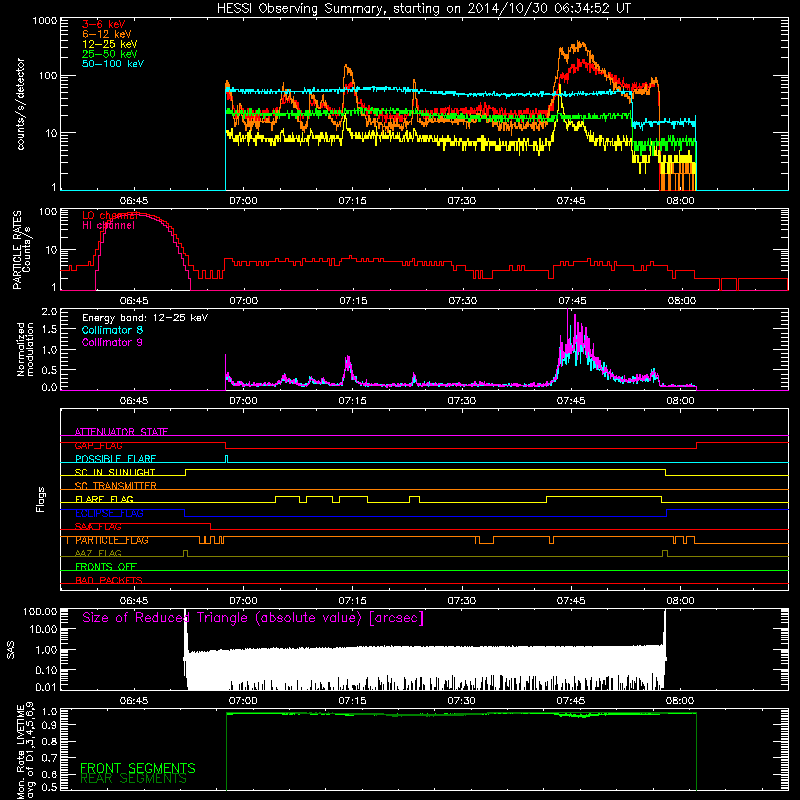Select the FRONTS_OFF flag label
The image size is (800, 800).
(x=106, y=566)
